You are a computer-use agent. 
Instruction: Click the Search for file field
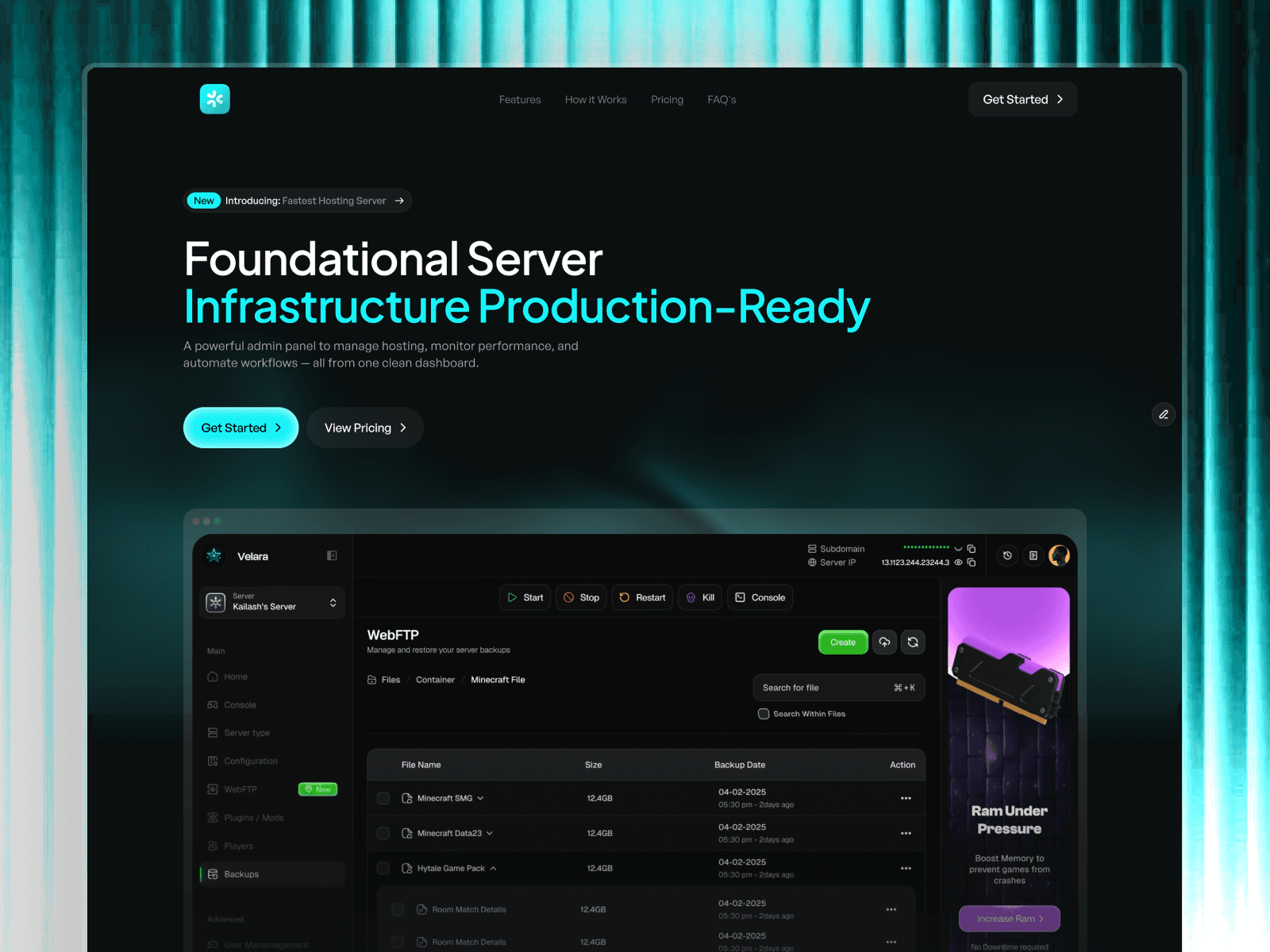coord(839,688)
